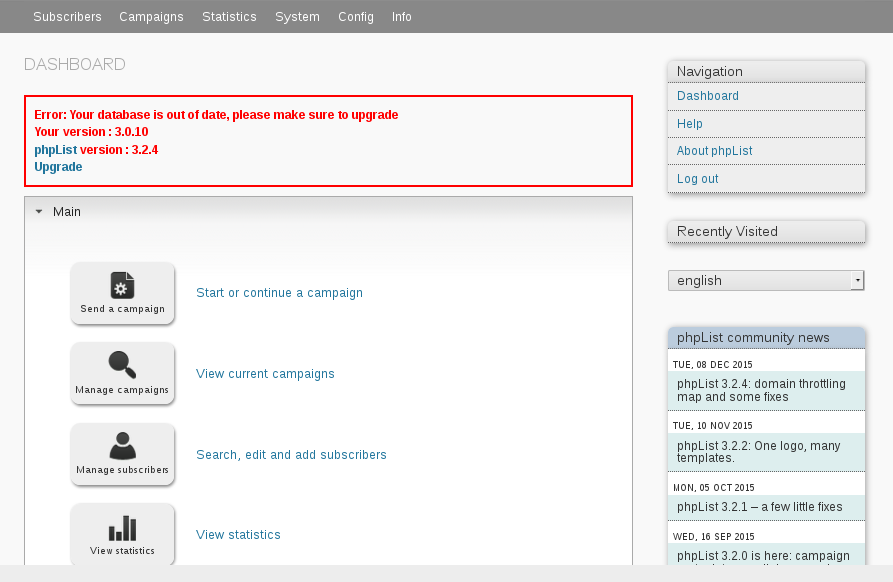Go to Dashboard in Navigation panel
Viewport: 893px width, 582px height.
click(708, 96)
